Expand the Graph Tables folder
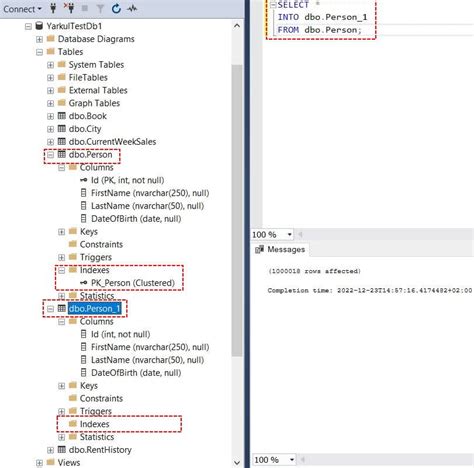Image resolution: width=474 pixels, height=468 pixels. pos(50,104)
